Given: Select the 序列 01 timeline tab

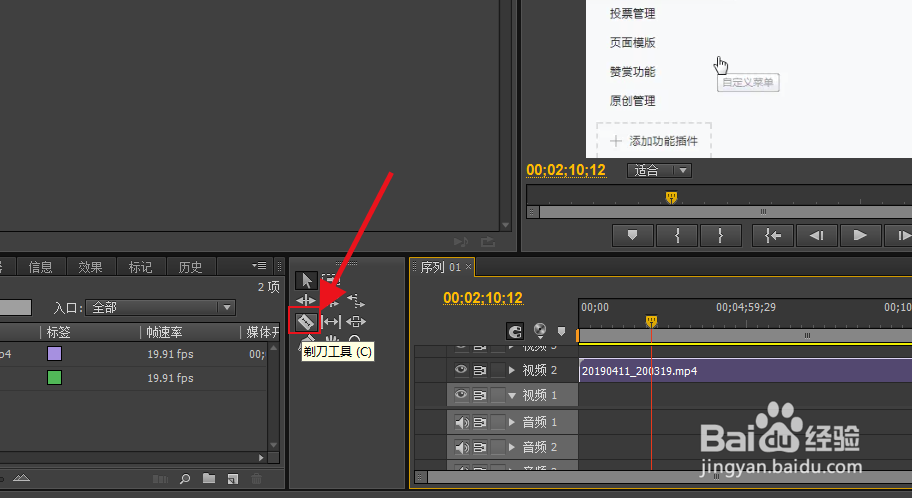Looking at the screenshot, I should coord(440,267).
